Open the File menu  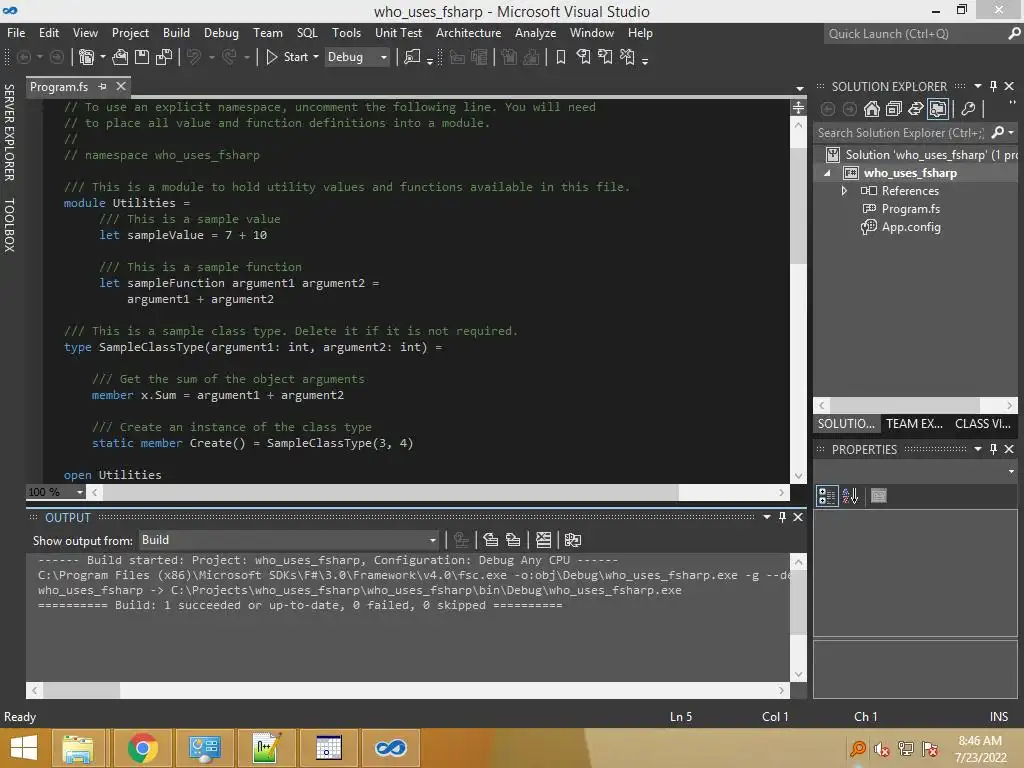coord(16,33)
